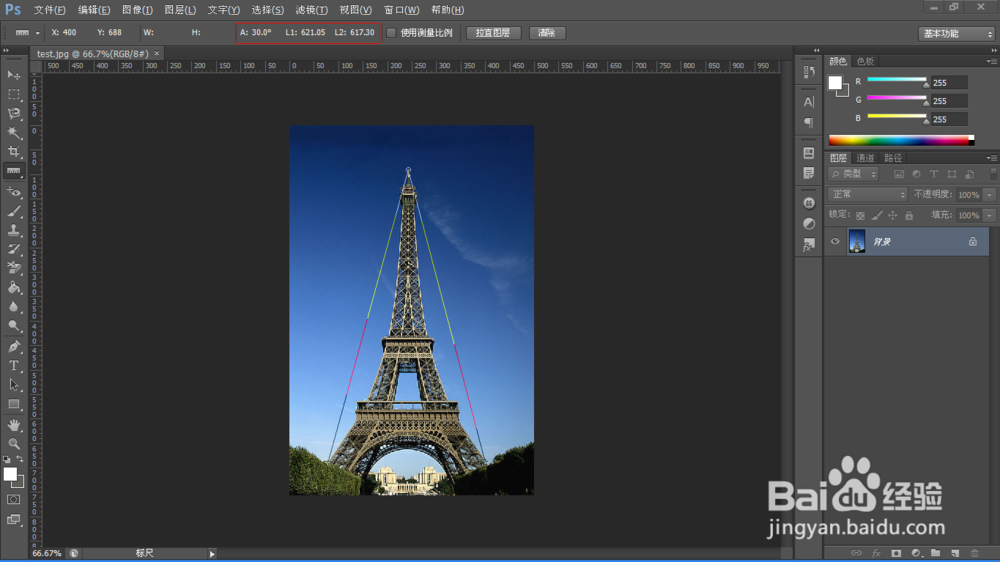Toggle adjustment layer filter
The height and width of the screenshot is (562, 1000).
point(916,174)
